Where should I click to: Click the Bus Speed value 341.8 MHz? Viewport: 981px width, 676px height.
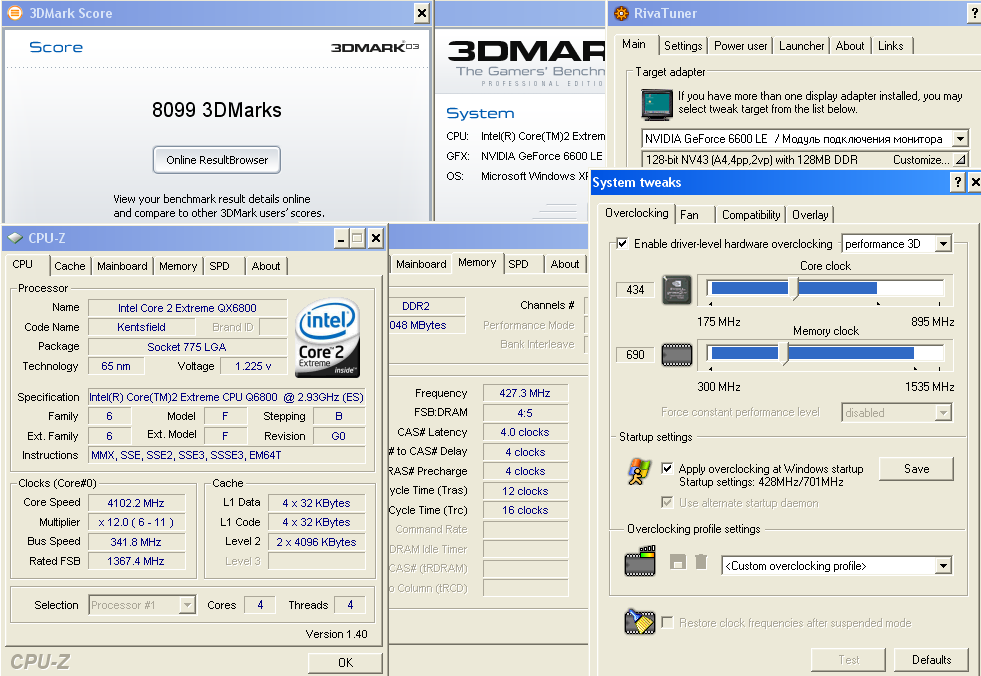pos(136,542)
